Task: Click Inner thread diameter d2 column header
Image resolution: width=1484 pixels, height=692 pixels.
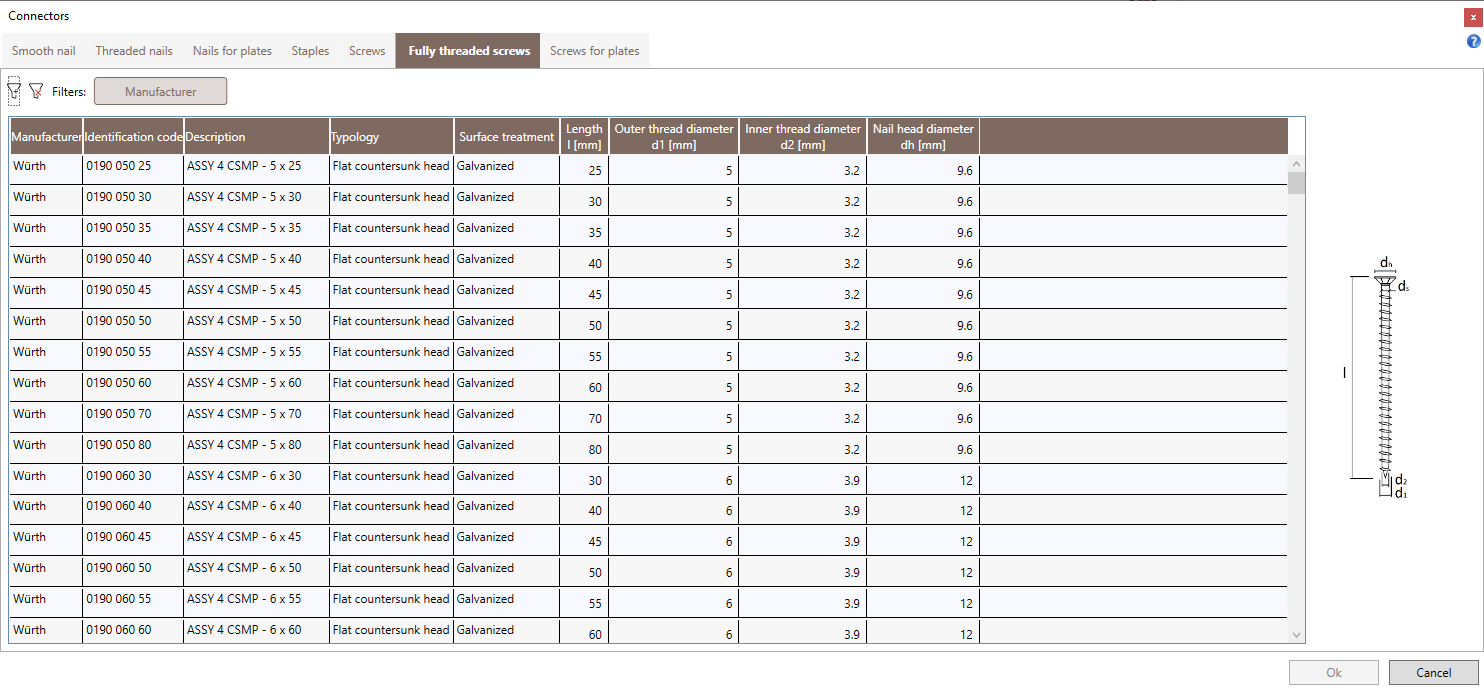Action: (803, 137)
